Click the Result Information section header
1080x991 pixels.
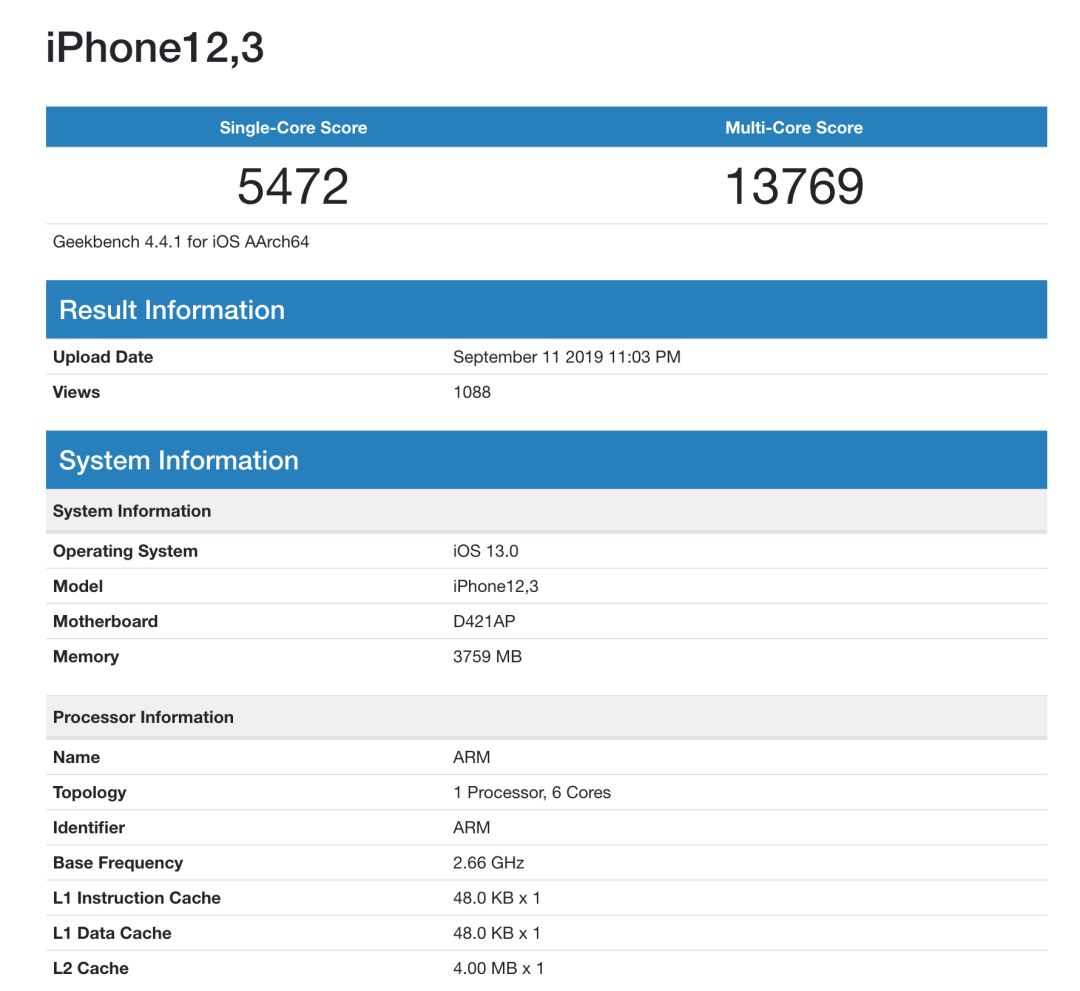(x=546, y=309)
